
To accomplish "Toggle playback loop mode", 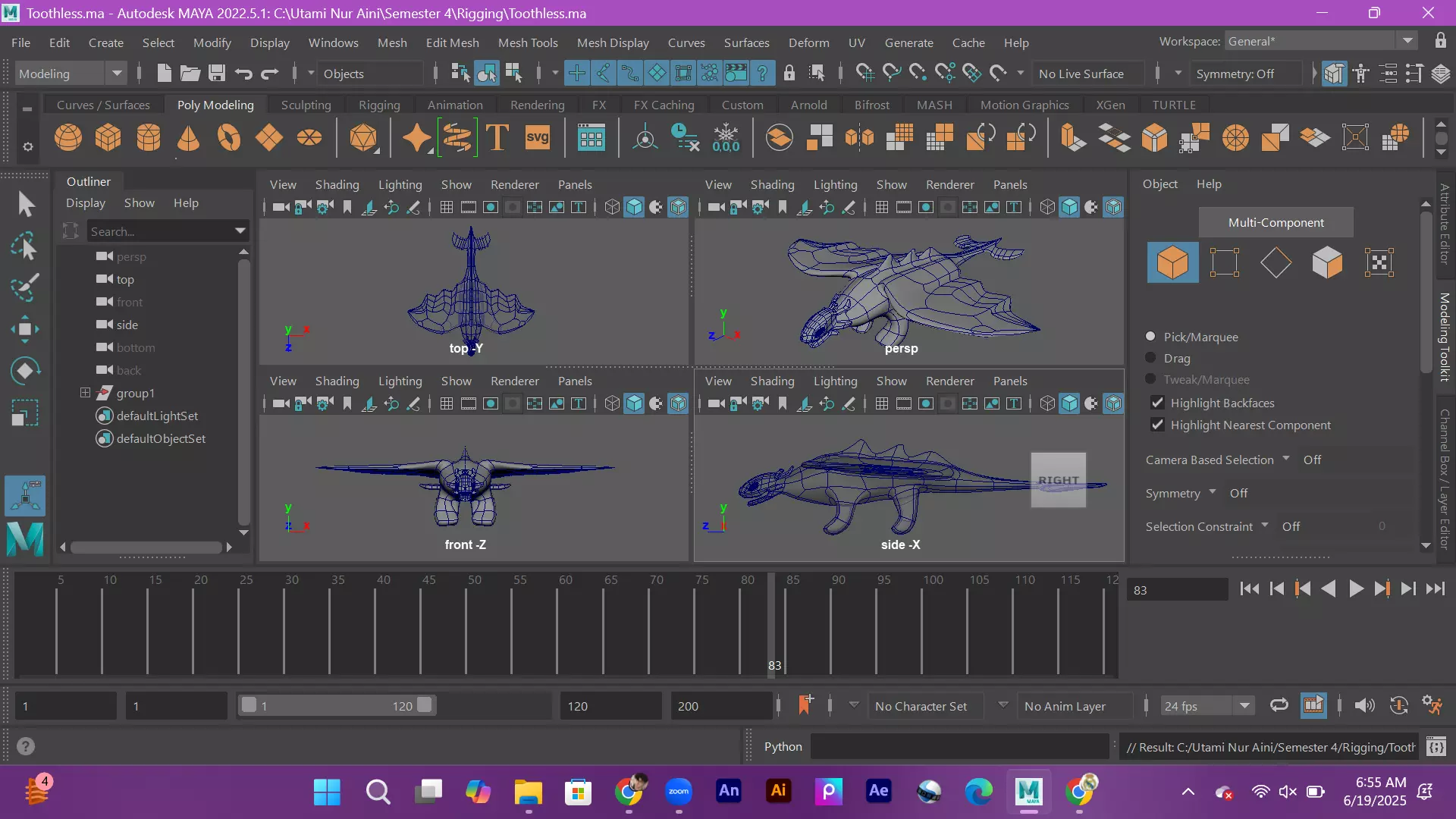I will (1279, 706).
